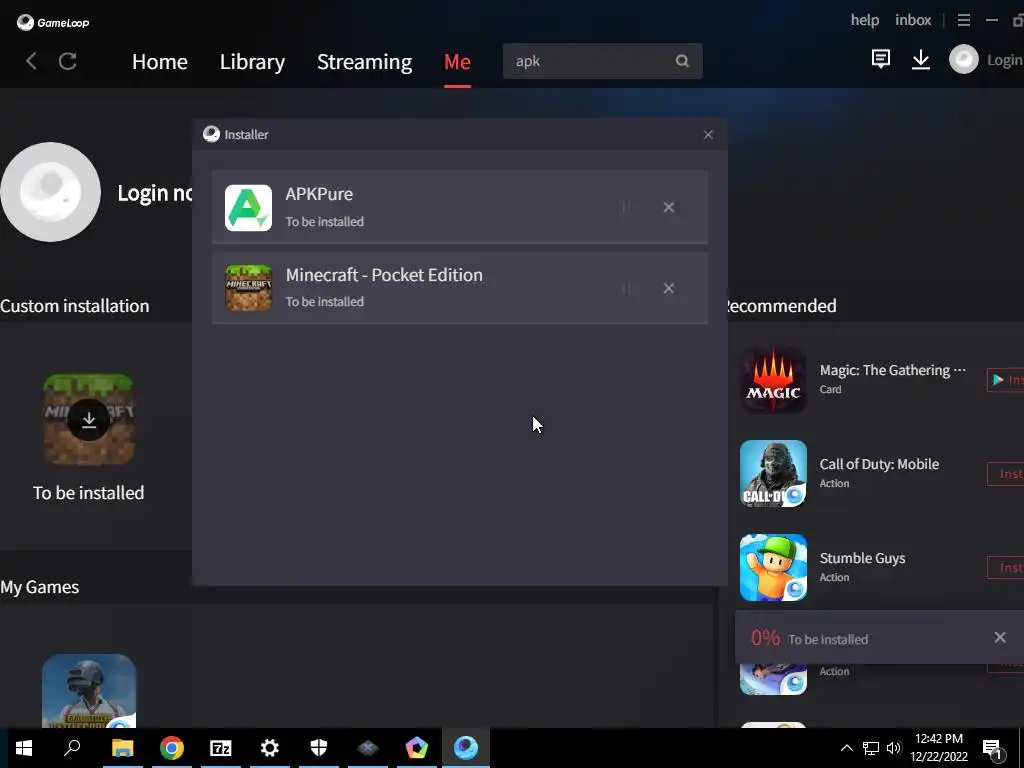Install Magic: The Gathering
1024x768 pixels.
coord(1006,380)
